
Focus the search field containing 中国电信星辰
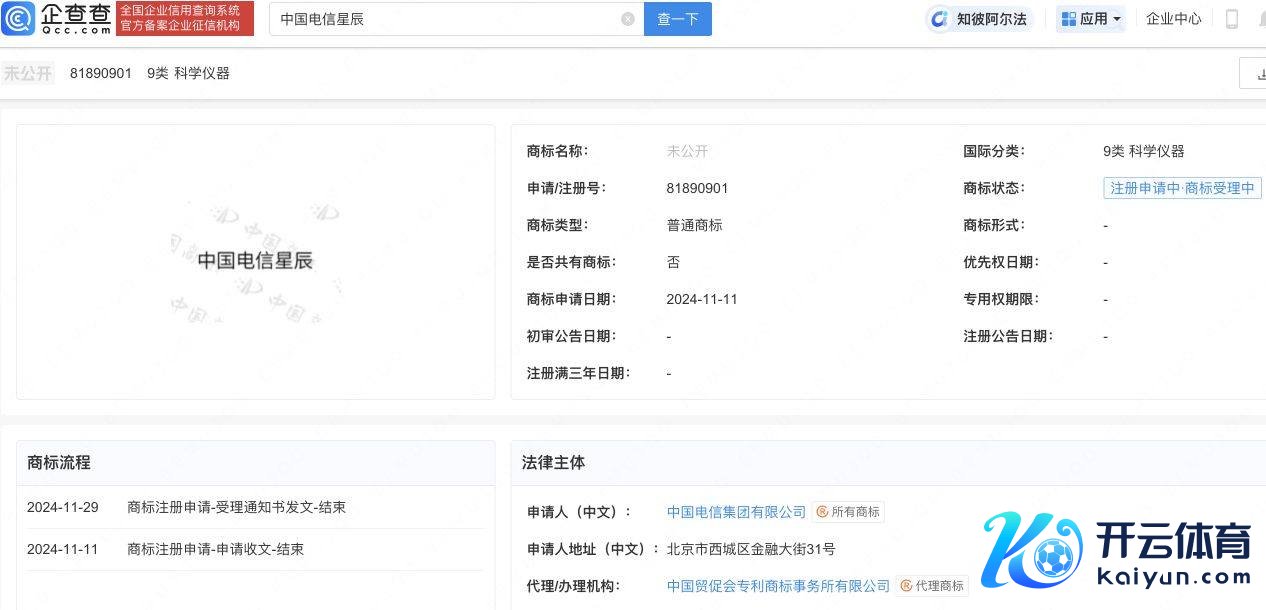pyautogui.click(x=445, y=19)
